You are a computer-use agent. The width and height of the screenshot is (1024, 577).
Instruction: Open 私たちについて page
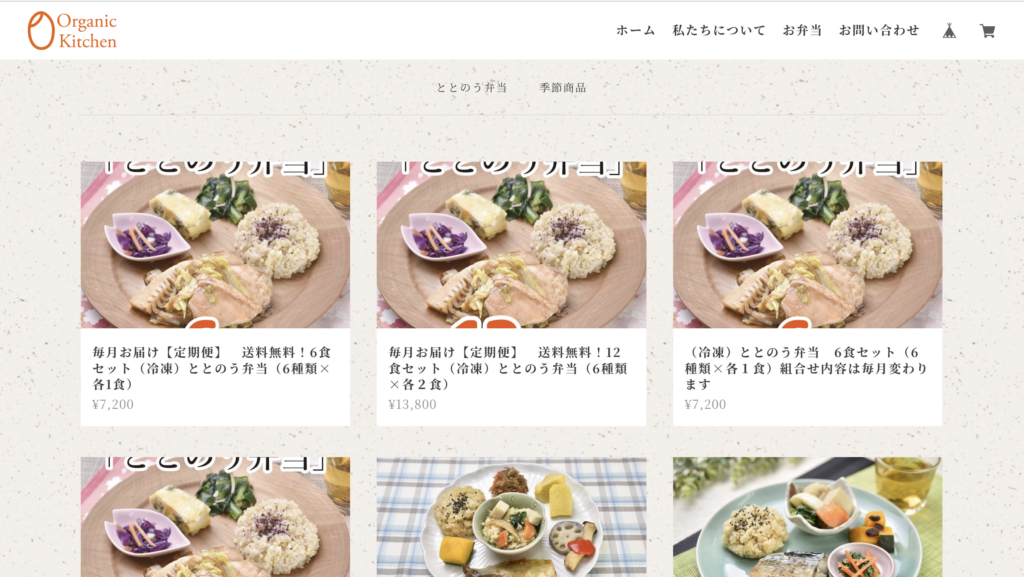click(719, 30)
